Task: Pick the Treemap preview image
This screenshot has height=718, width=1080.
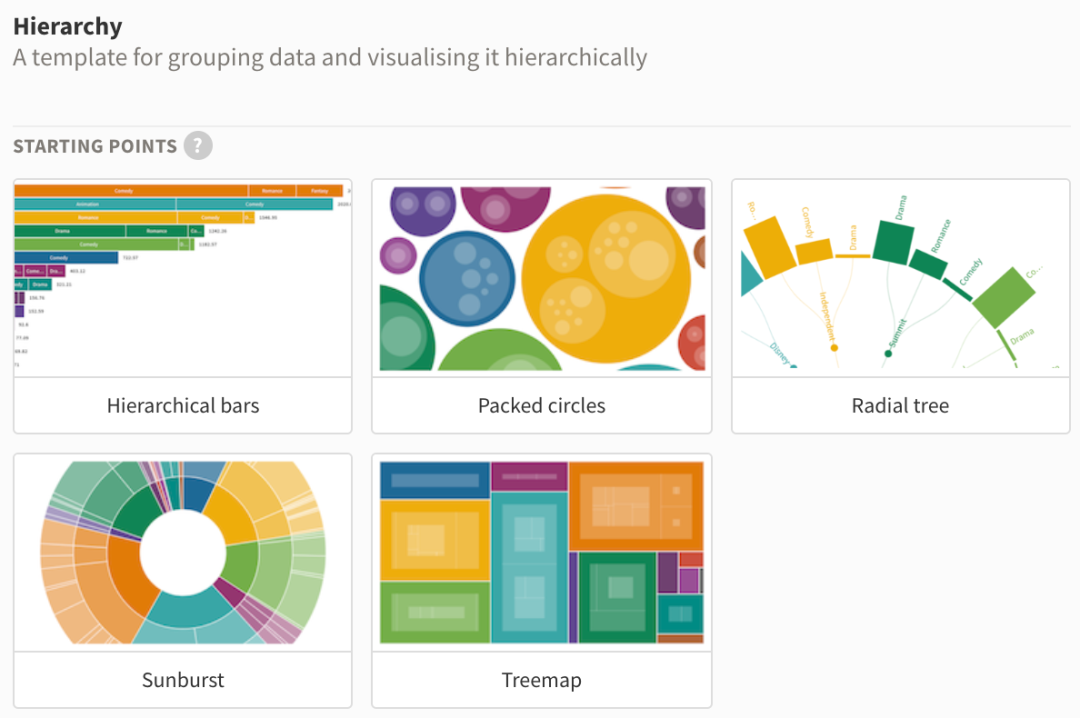Action: click(x=541, y=552)
